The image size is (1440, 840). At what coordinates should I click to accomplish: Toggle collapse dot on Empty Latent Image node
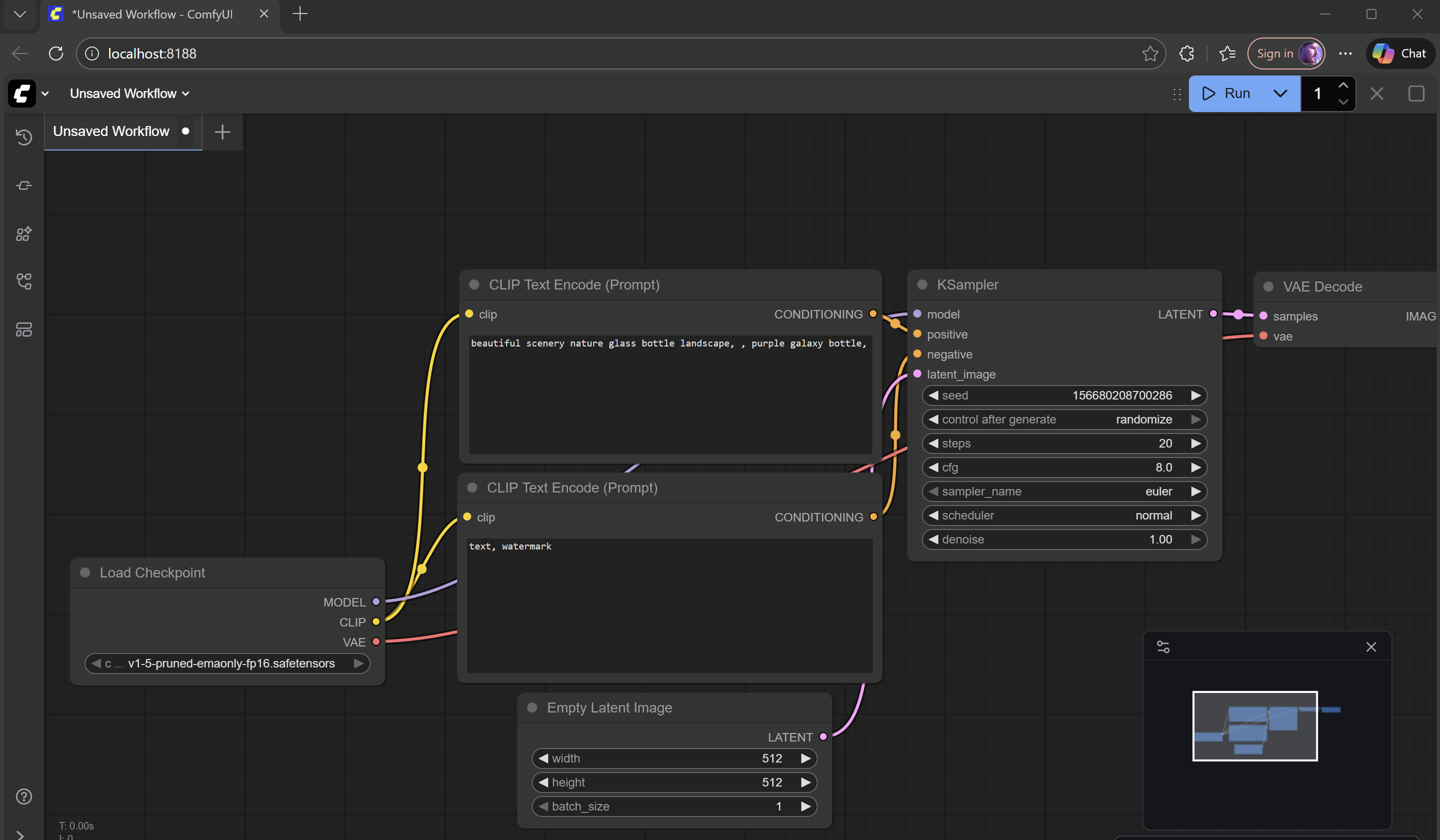tap(532, 707)
